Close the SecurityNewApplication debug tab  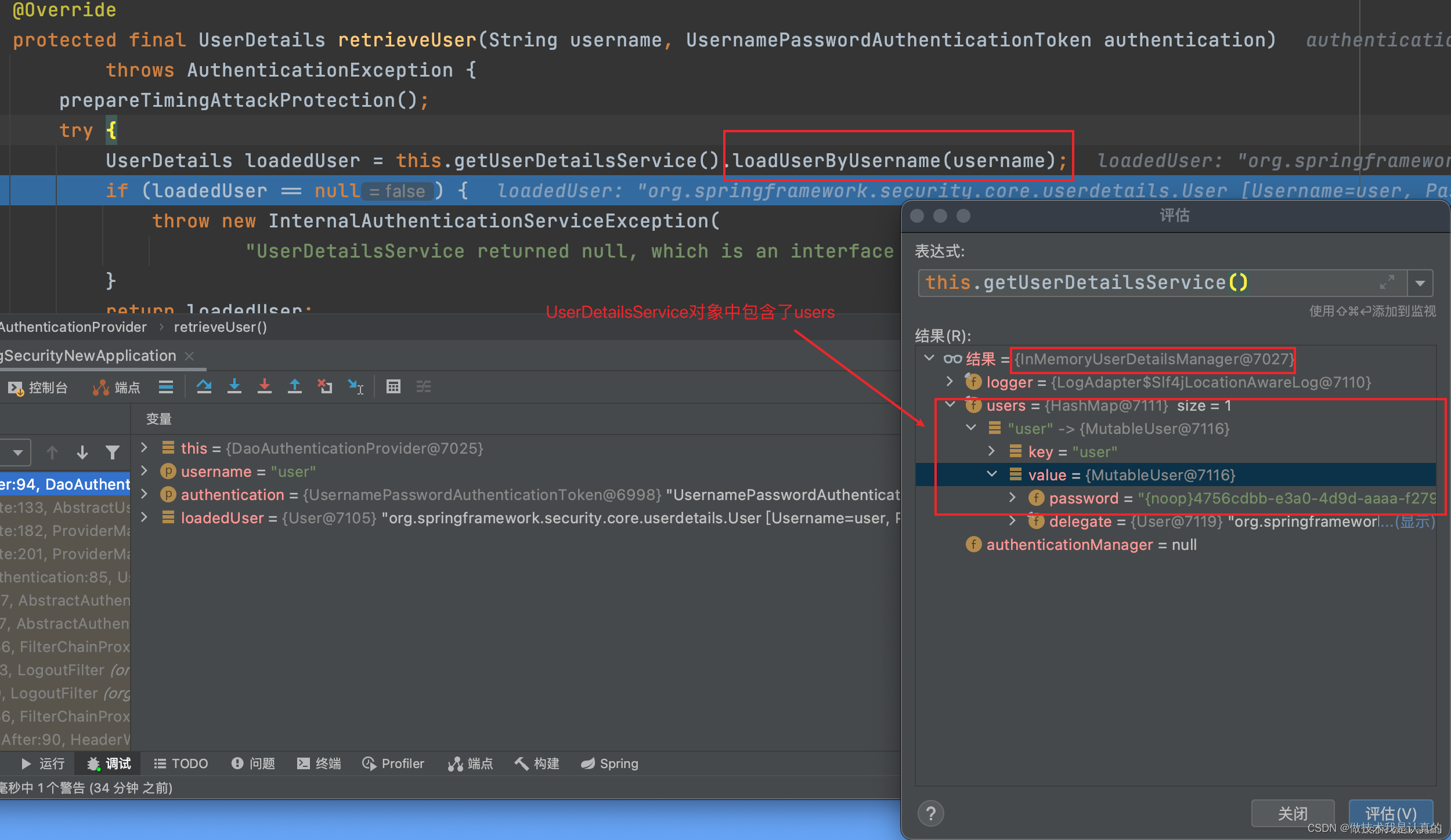pos(189,356)
